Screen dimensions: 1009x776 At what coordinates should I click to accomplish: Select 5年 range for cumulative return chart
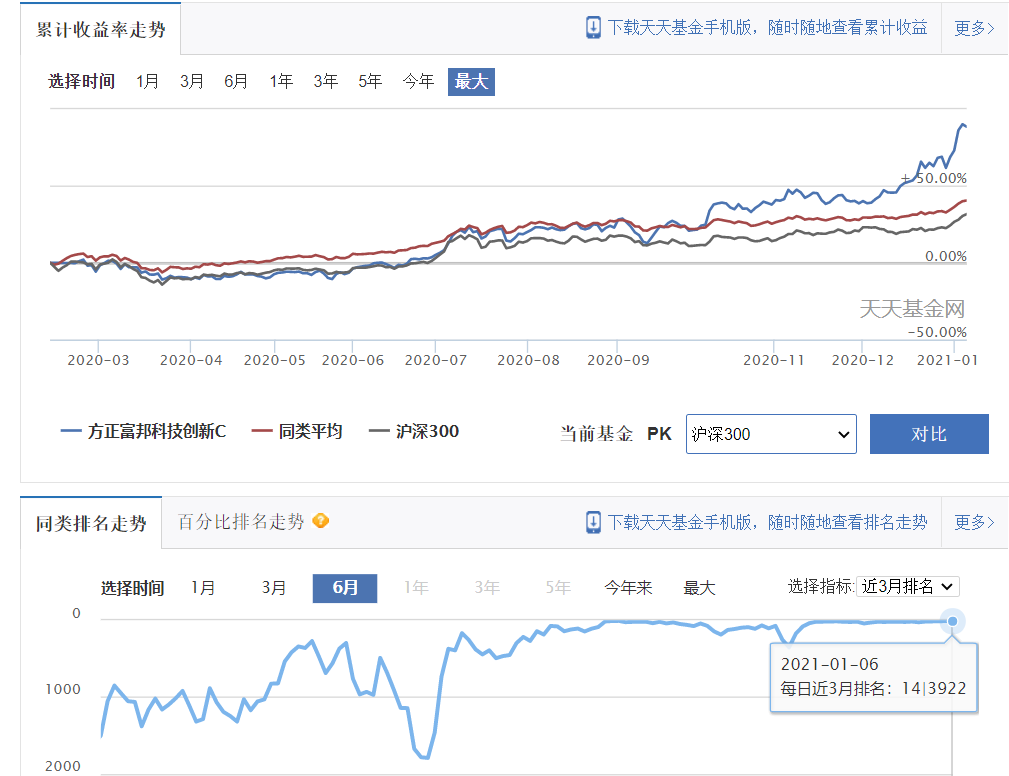[370, 82]
